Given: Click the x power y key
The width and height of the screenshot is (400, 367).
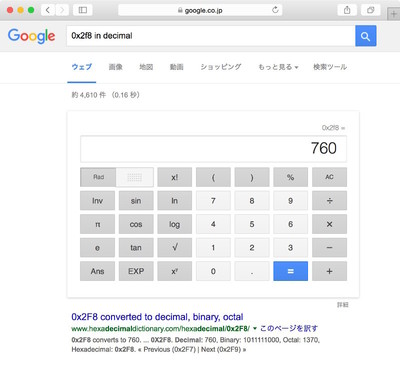Looking at the screenshot, I should (175, 271).
